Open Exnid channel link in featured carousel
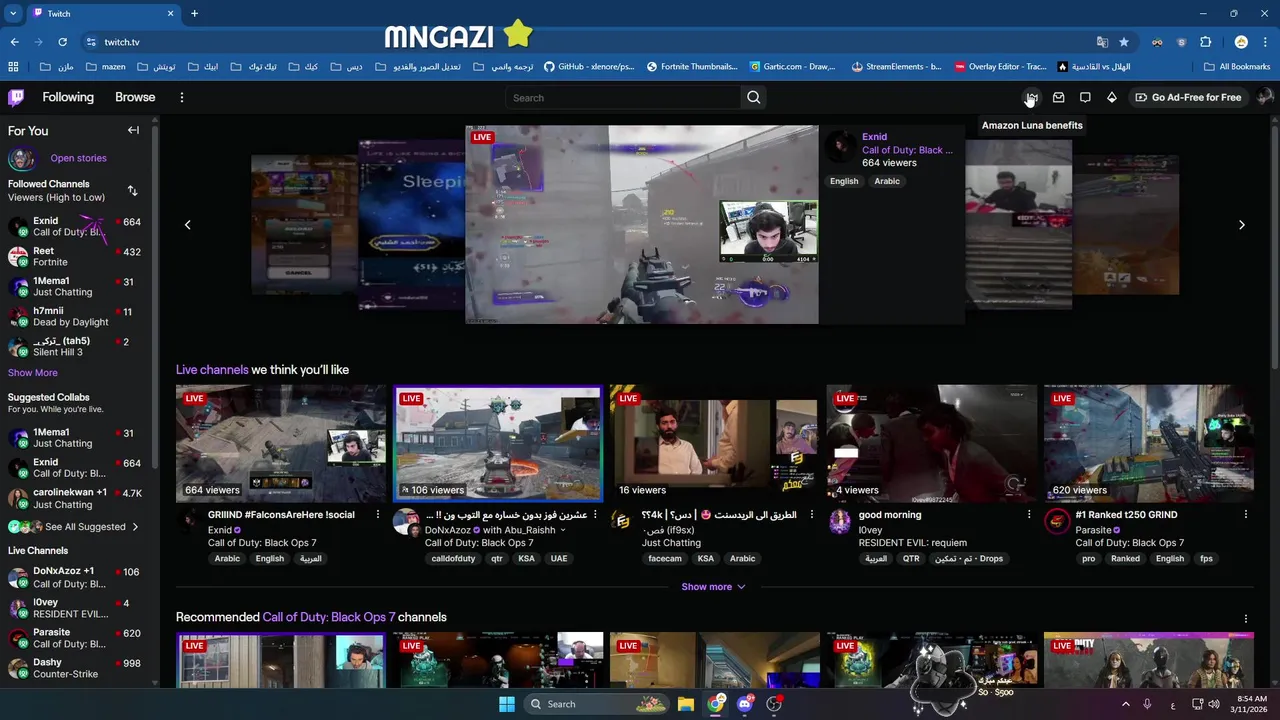 [x=874, y=137]
